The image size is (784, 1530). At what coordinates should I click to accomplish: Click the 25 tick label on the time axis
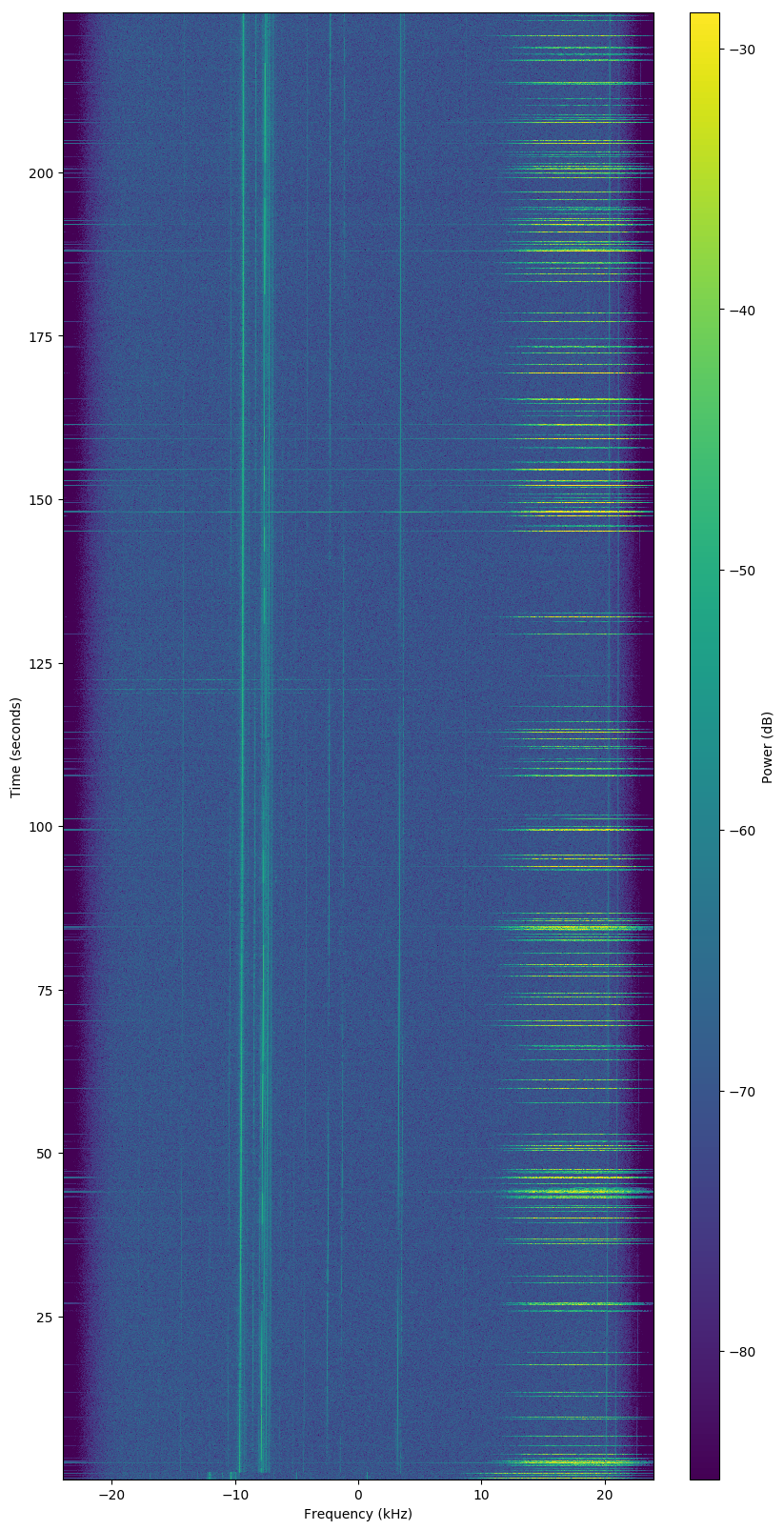[x=45, y=1318]
